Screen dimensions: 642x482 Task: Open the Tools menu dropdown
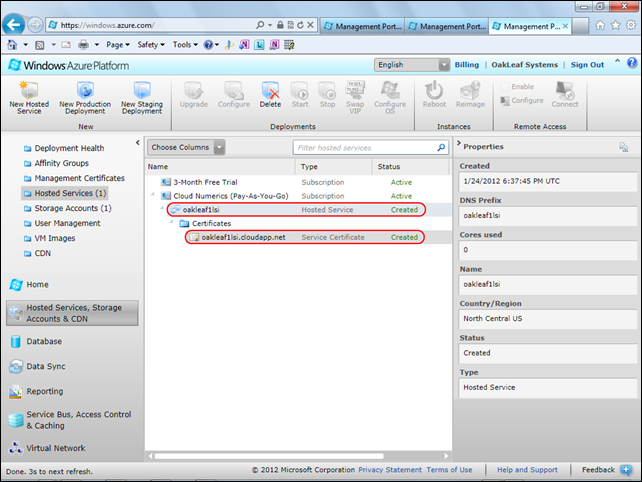pyautogui.click(x=185, y=45)
